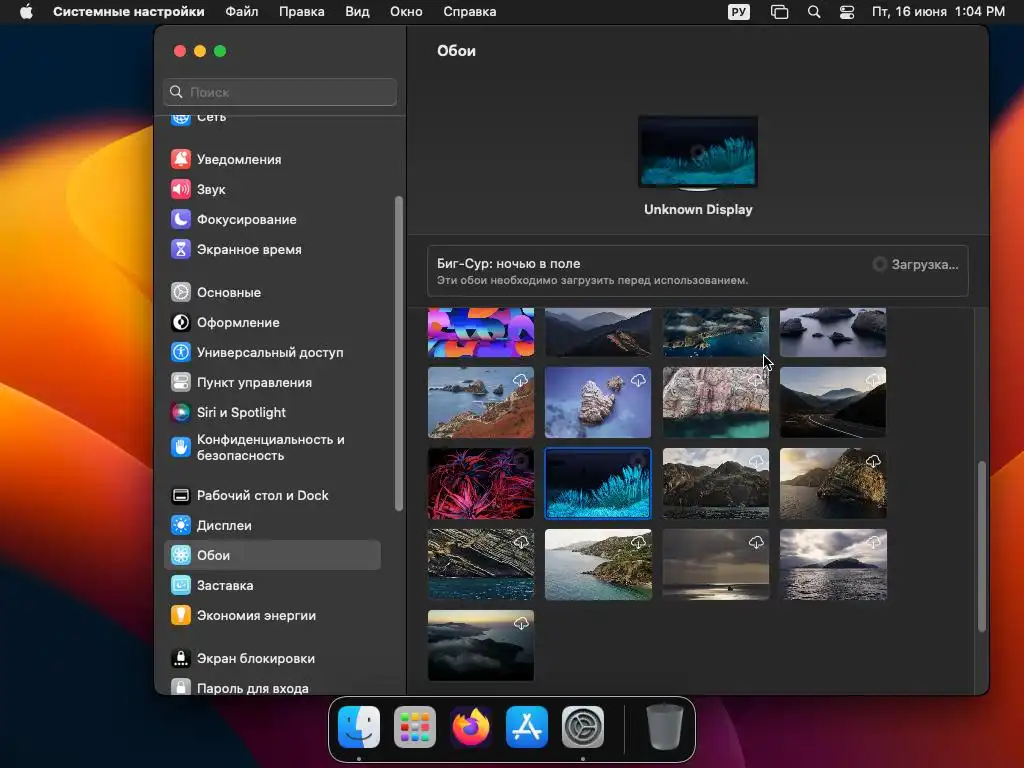This screenshot has width=1024, height=768.
Task: Open the Trash in the Dock
Action: coord(664,727)
